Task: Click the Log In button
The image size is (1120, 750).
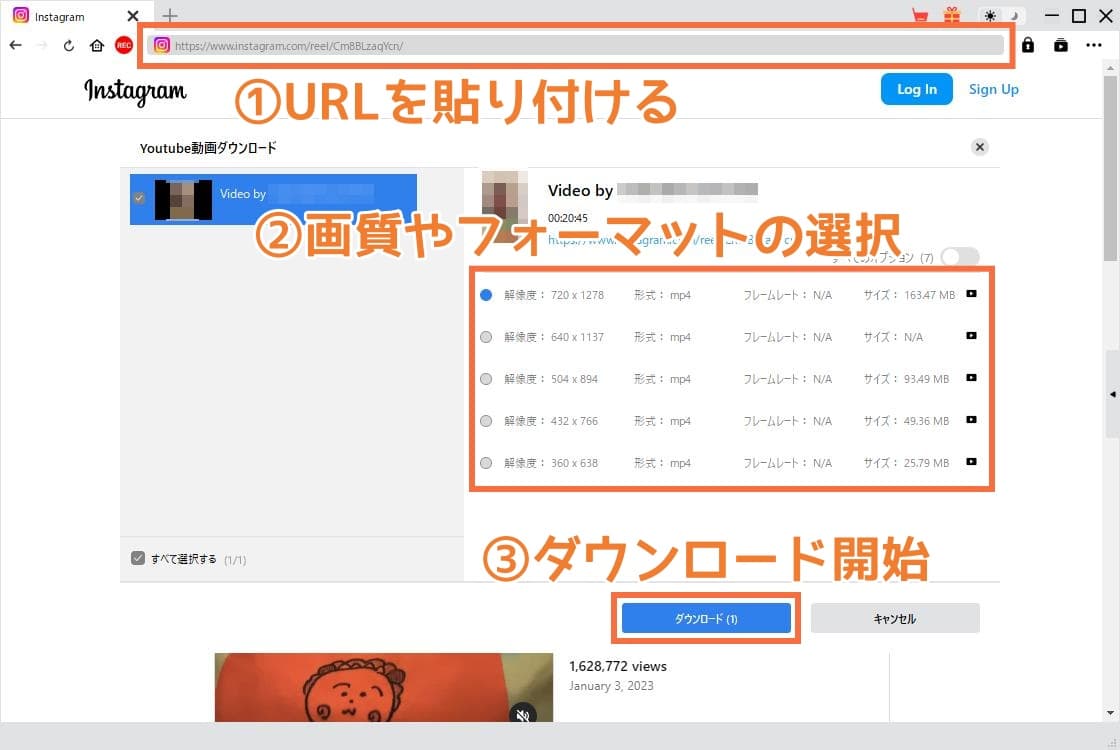Action: [916, 89]
